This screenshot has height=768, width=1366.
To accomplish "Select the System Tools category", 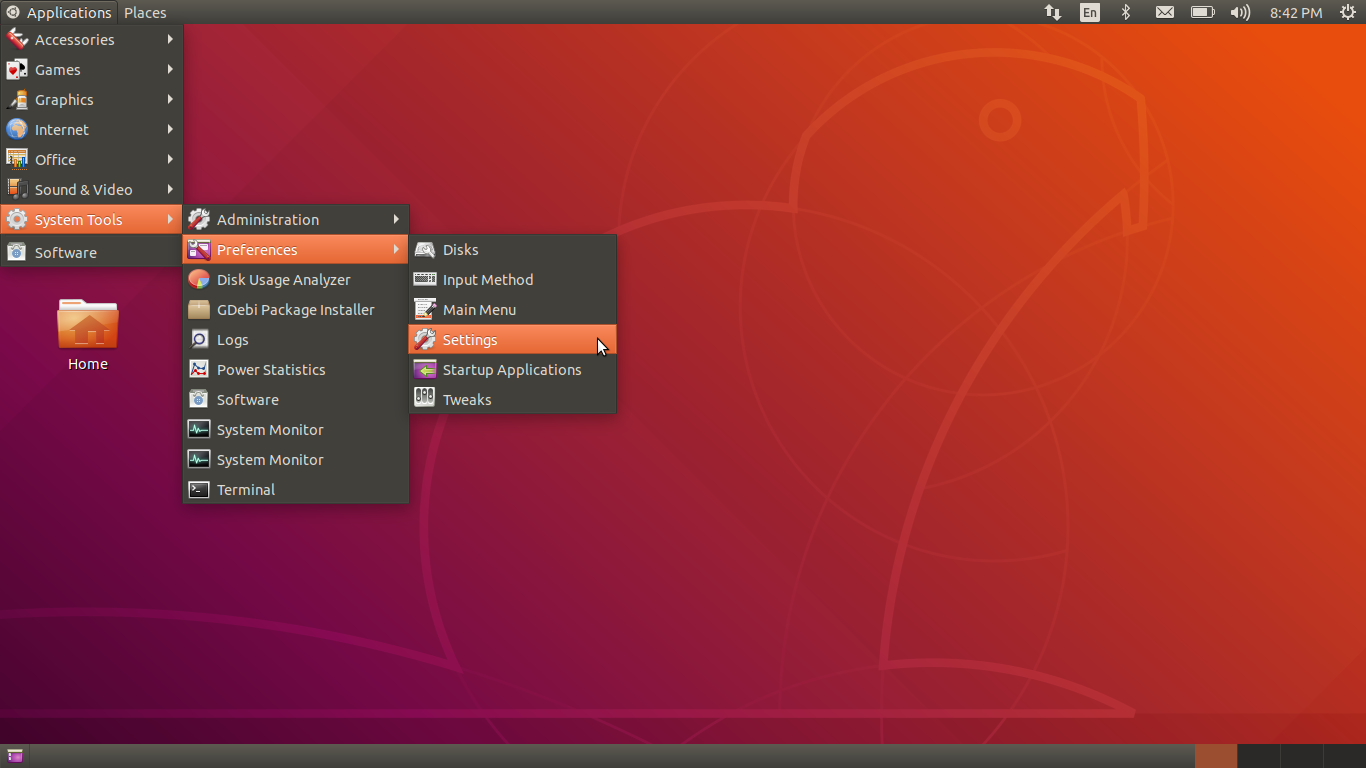I will click(91, 220).
